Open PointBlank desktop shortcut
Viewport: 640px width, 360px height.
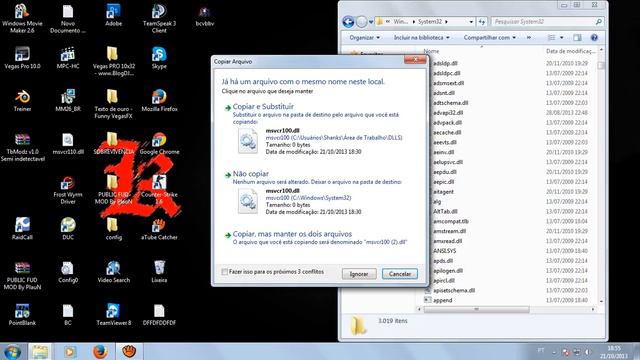click(x=22, y=314)
